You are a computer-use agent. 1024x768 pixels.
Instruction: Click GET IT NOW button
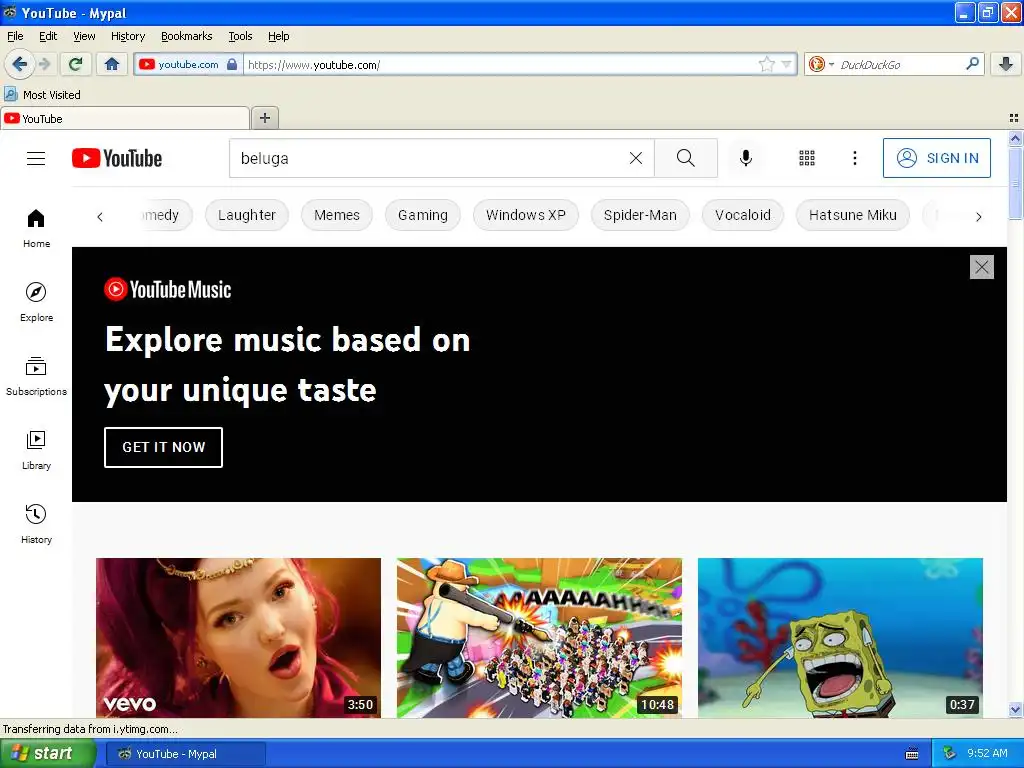[x=163, y=447]
